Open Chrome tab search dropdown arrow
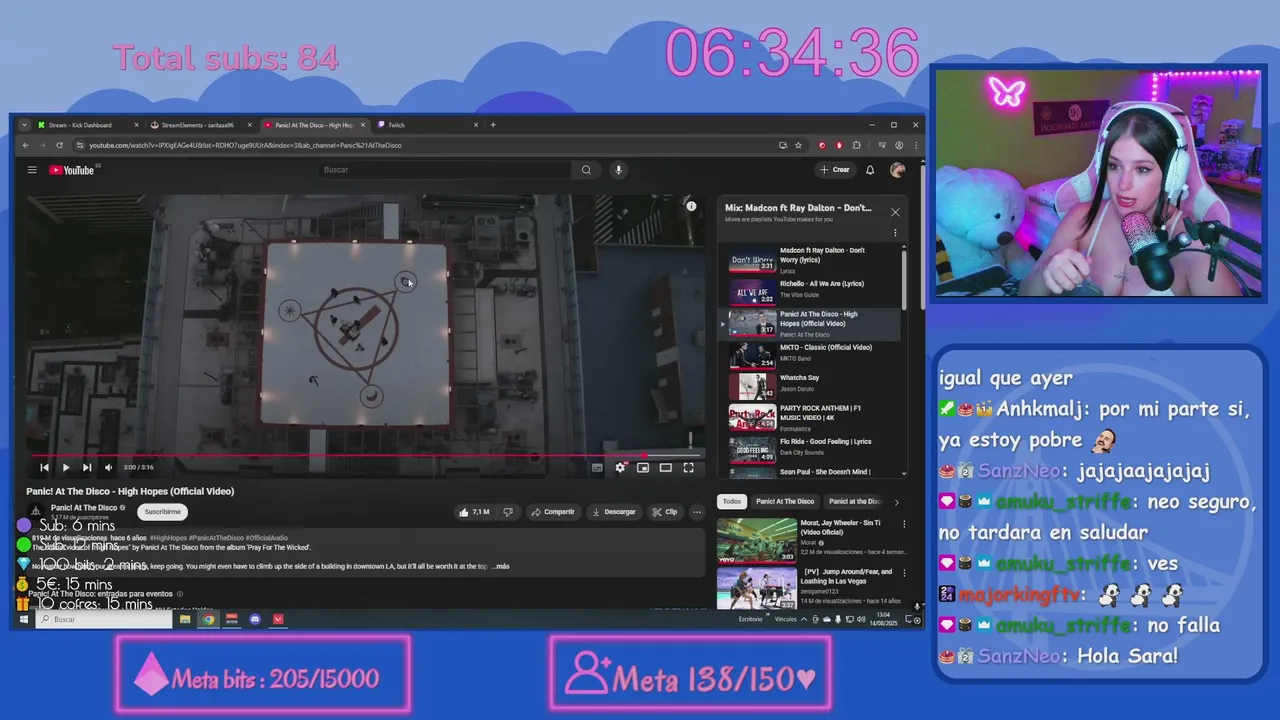 pos(24,125)
